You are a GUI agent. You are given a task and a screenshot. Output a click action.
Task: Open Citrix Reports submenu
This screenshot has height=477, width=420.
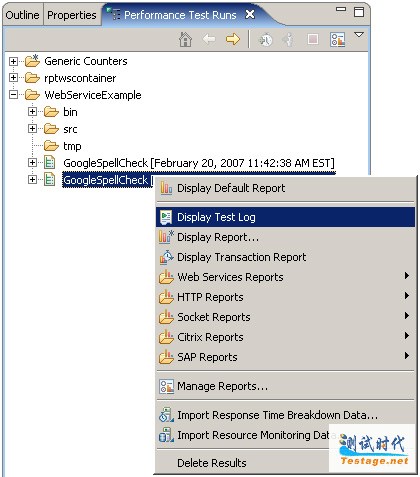tap(285, 337)
